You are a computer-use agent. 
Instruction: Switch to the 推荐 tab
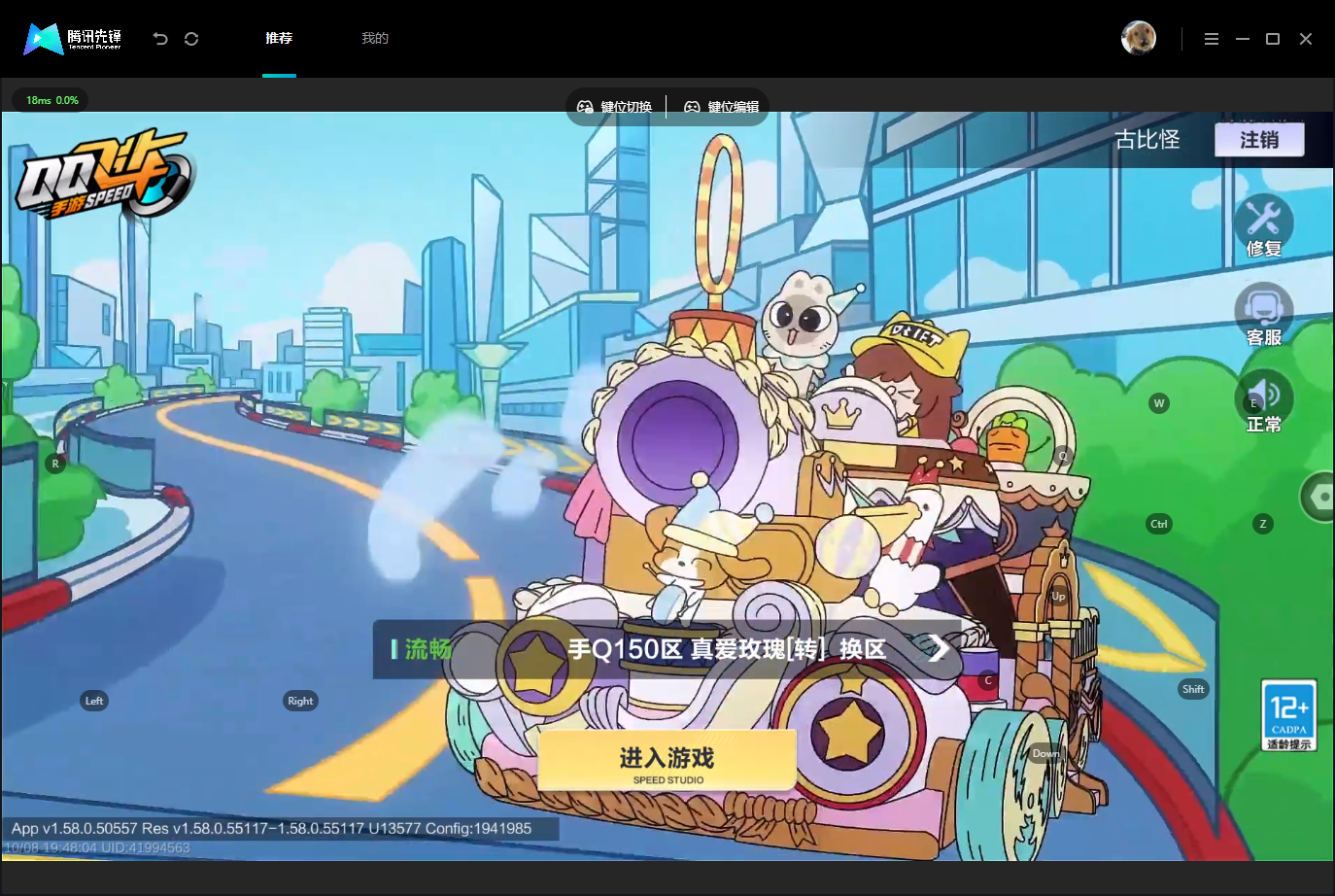pyautogui.click(x=279, y=38)
